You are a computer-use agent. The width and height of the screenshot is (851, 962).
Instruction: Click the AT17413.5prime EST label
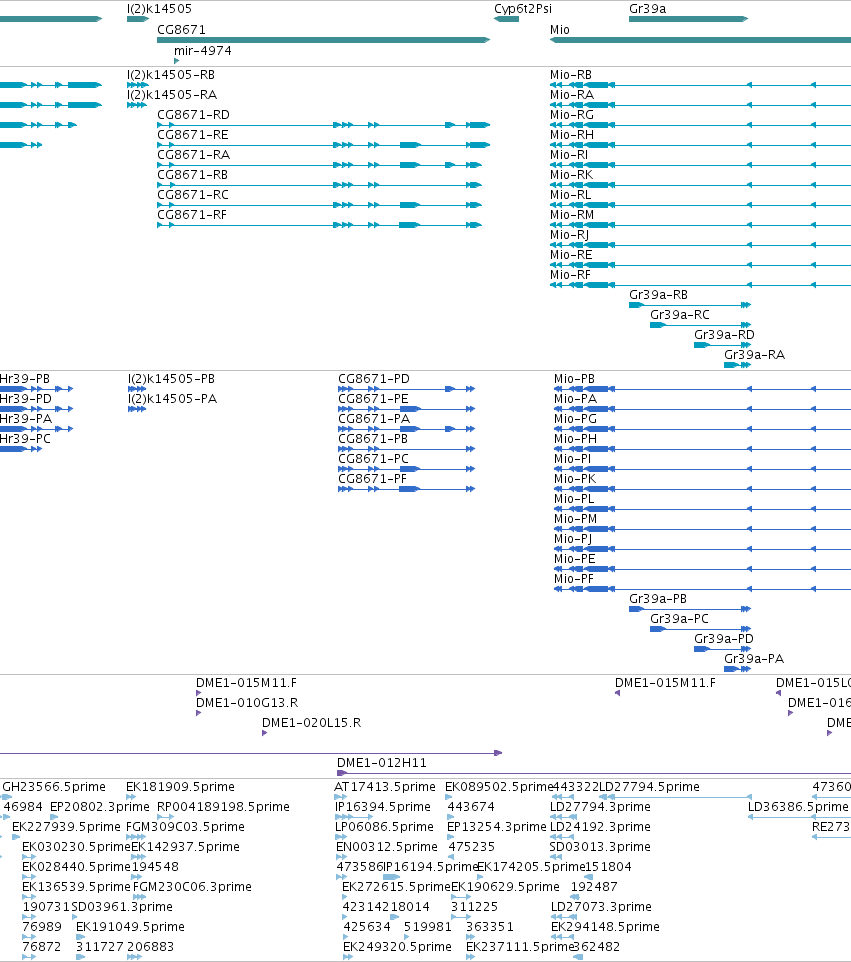tap(385, 787)
